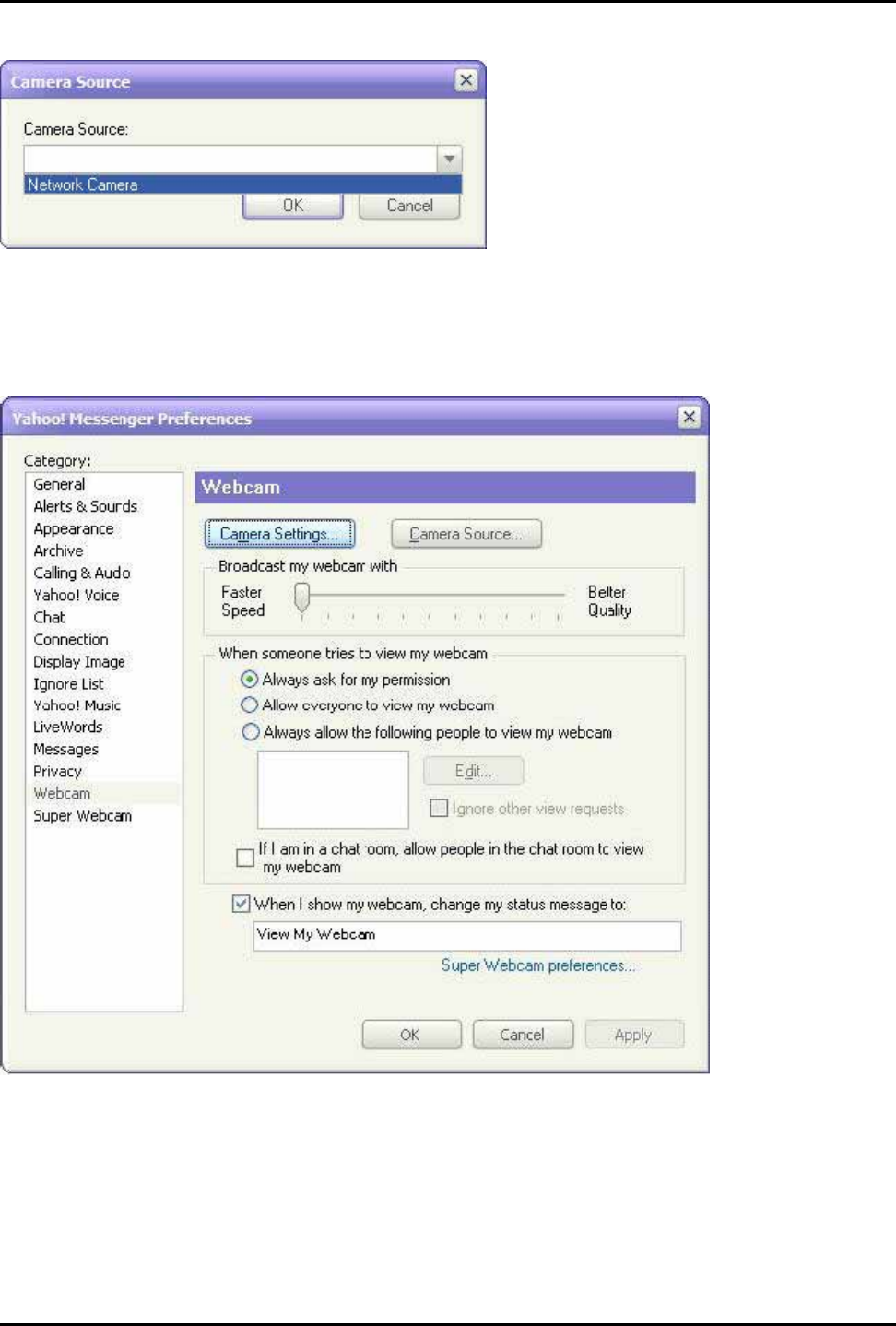Open Super Webcam category

pyautogui.click(x=82, y=816)
